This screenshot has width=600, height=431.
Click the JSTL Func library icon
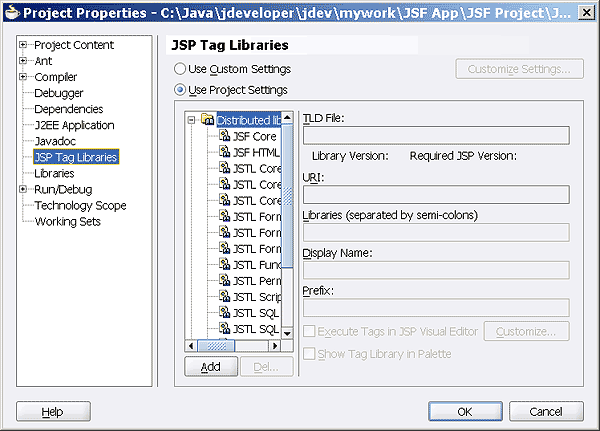225,265
